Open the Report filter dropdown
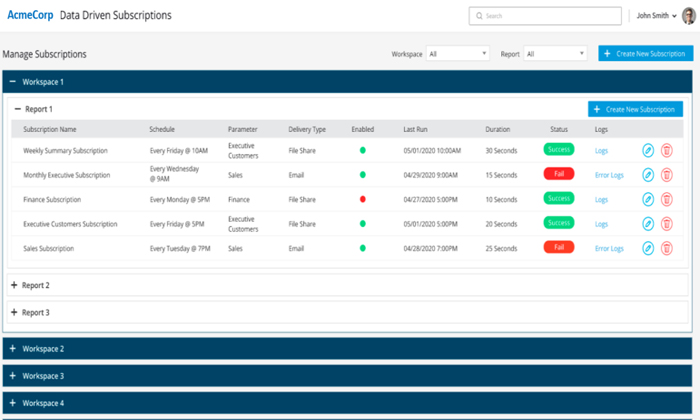Screen dimensions: 700x420 click(x=555, y=54)
